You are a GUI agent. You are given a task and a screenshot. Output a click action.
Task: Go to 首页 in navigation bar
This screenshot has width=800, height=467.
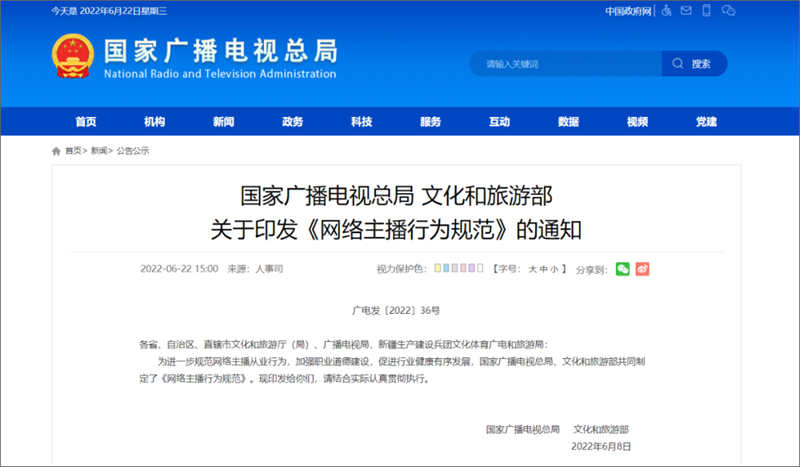[x=86, y=121]
